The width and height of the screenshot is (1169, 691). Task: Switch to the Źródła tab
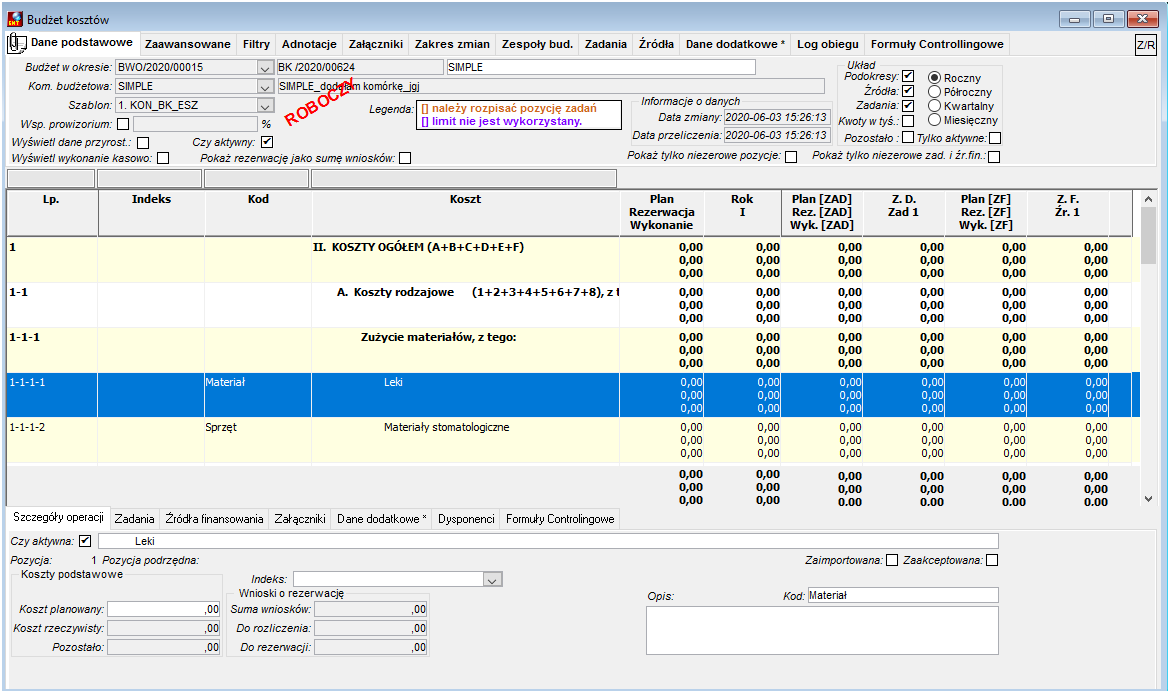click(x=656, y=44)
